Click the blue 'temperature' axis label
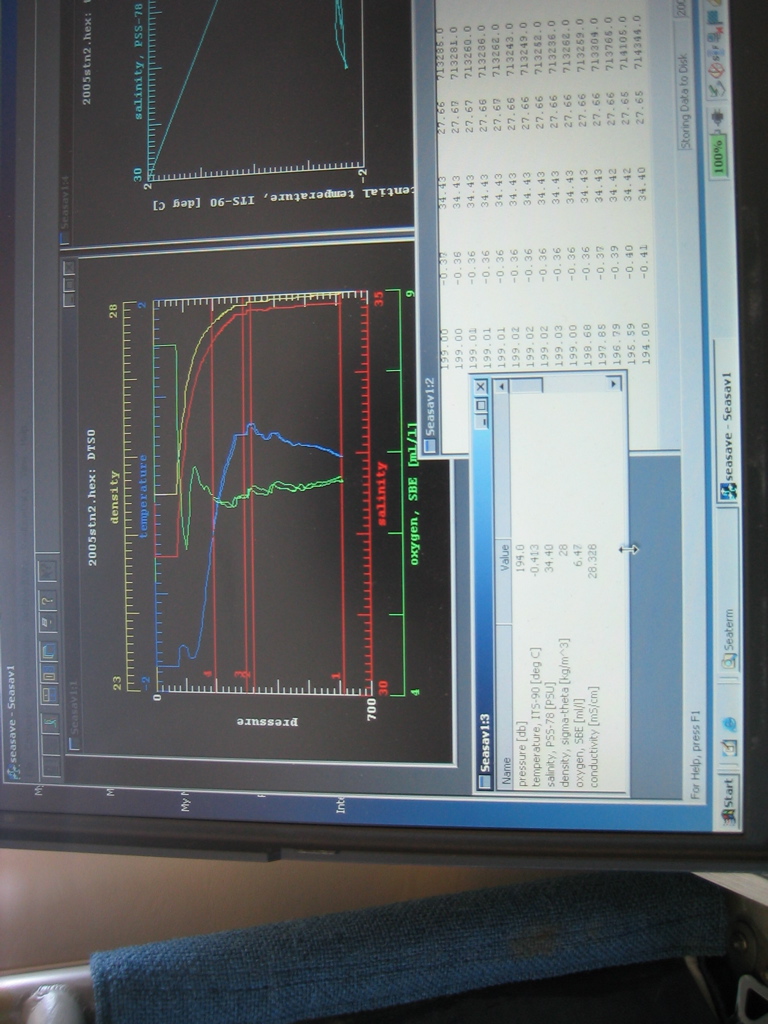Viewport: 768px width, 1024px height. [x=143, y=496]
